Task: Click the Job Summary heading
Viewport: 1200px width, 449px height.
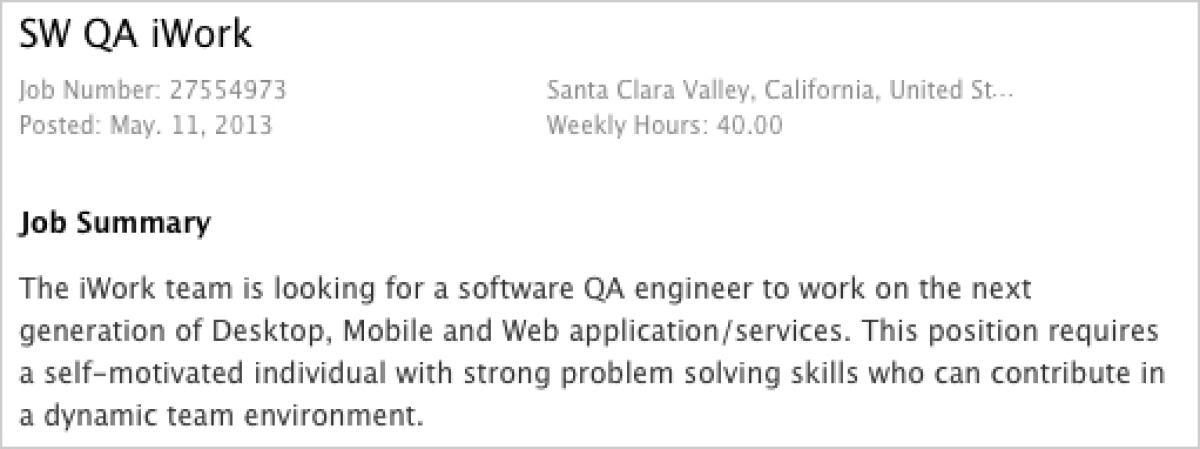Action: point(115,224)
